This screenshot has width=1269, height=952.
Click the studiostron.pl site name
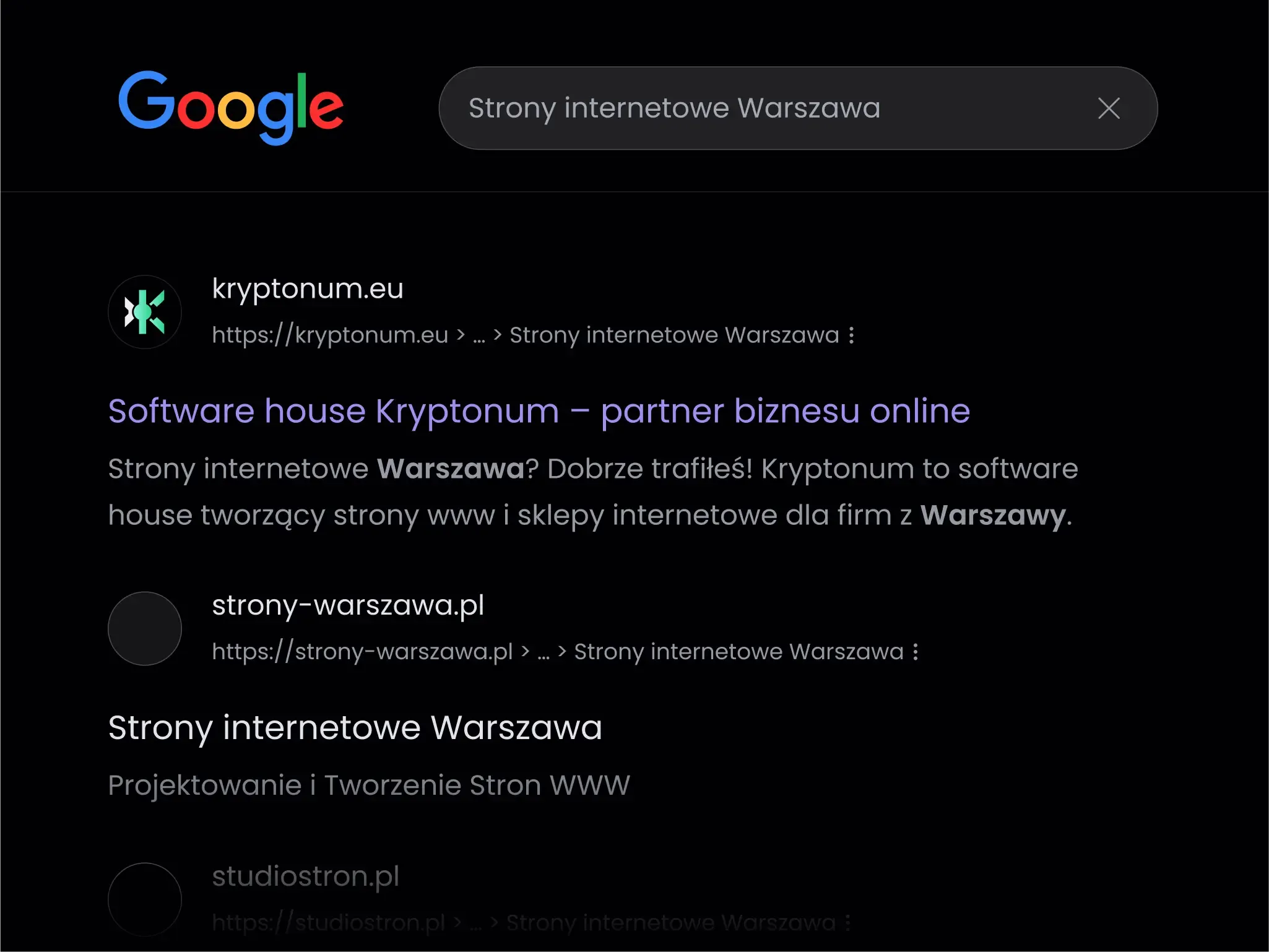click(x=305, y=876)
